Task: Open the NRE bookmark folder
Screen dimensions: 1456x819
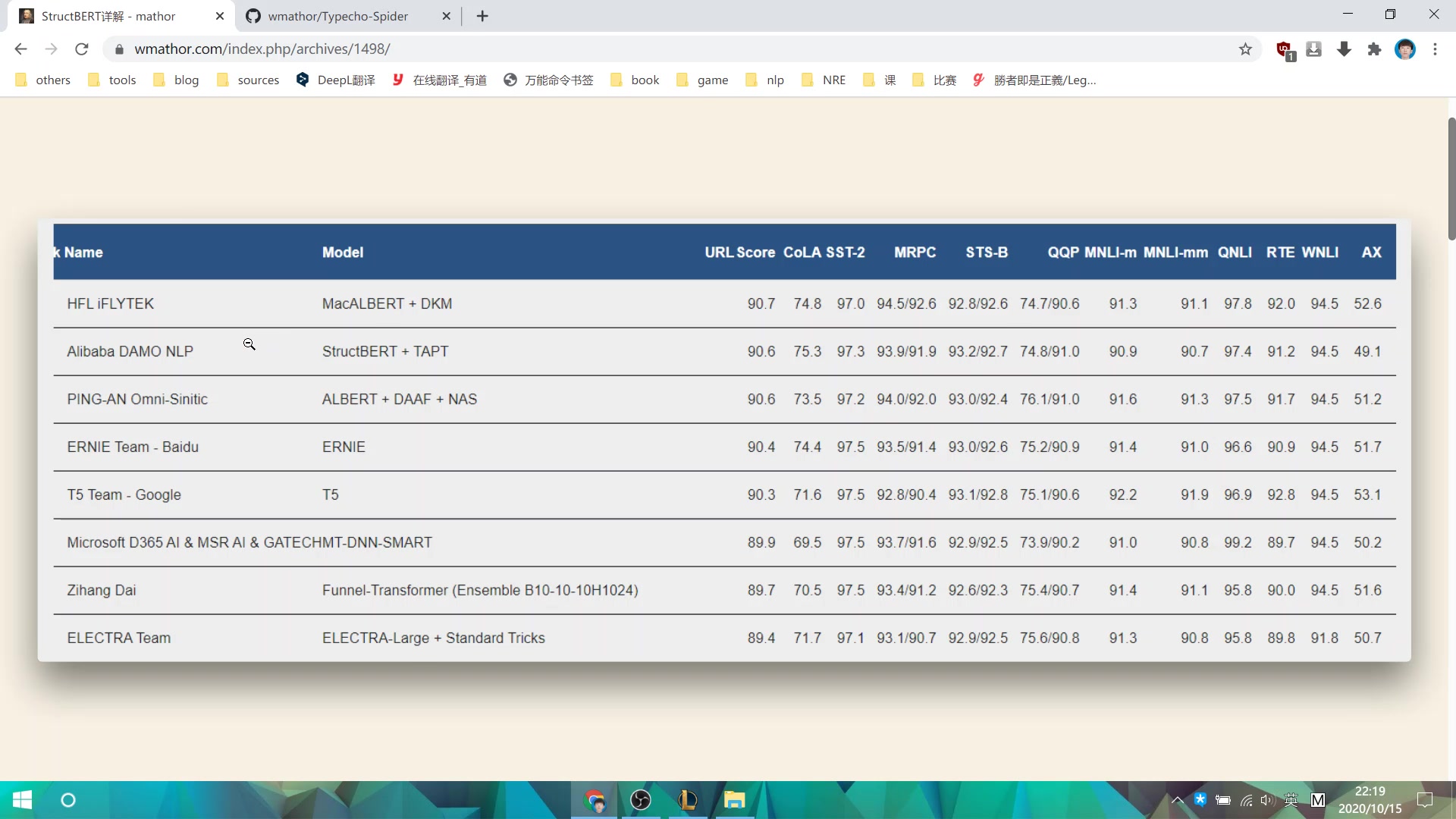Action: [824, 80]
